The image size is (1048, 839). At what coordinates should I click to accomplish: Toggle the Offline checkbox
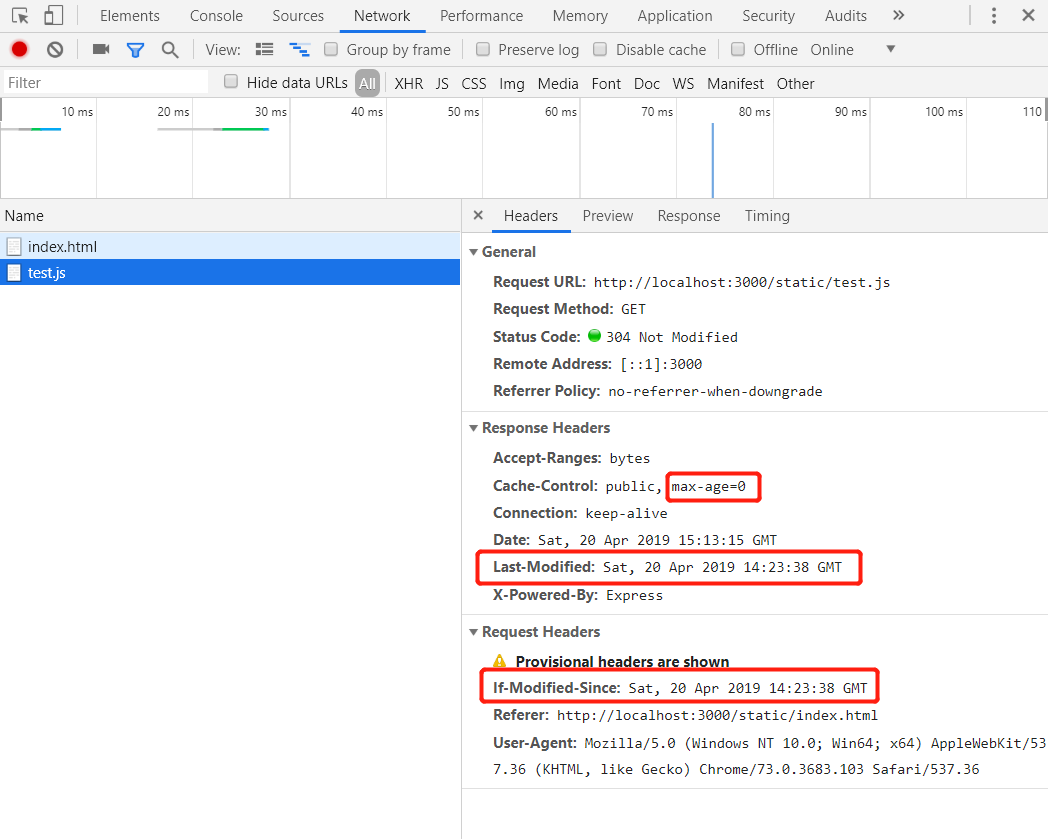(738, 49)
